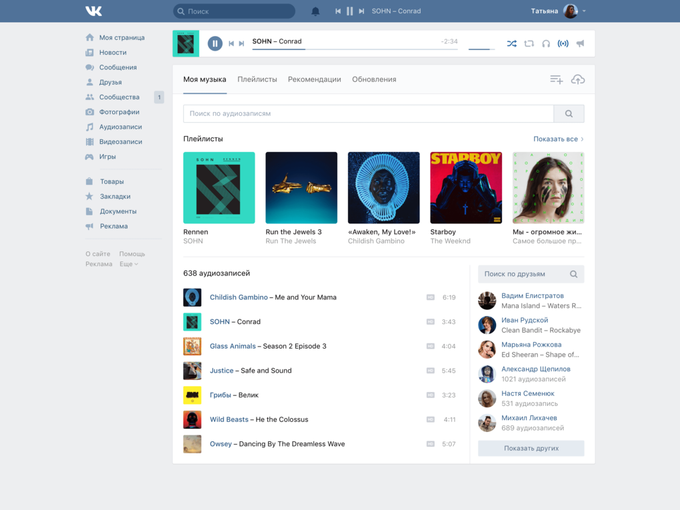Image resolution: width=680 pixels, height=510 pixels.
Task: Adjust the volume slider in player
Action: click(481, 48)
